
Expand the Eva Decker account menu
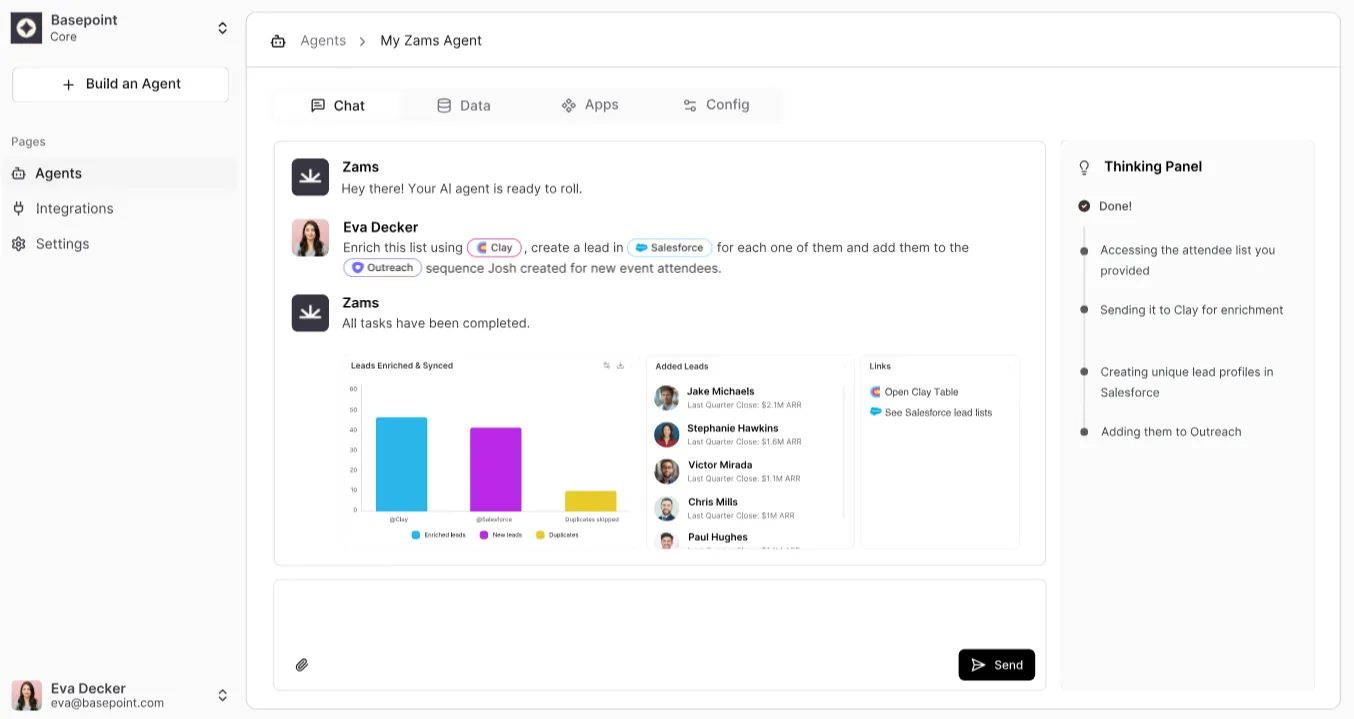point(222,695)
